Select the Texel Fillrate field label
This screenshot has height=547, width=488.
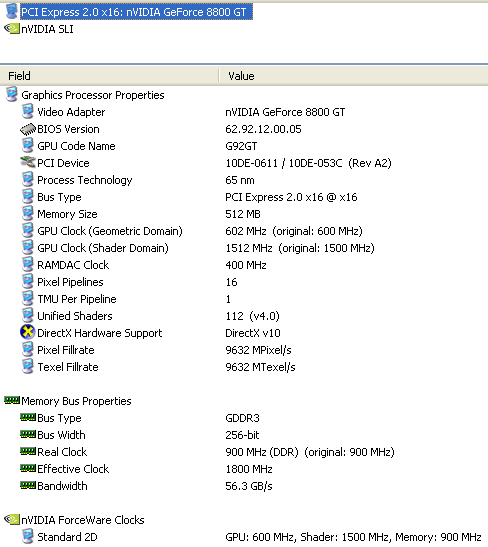[68, 367]
